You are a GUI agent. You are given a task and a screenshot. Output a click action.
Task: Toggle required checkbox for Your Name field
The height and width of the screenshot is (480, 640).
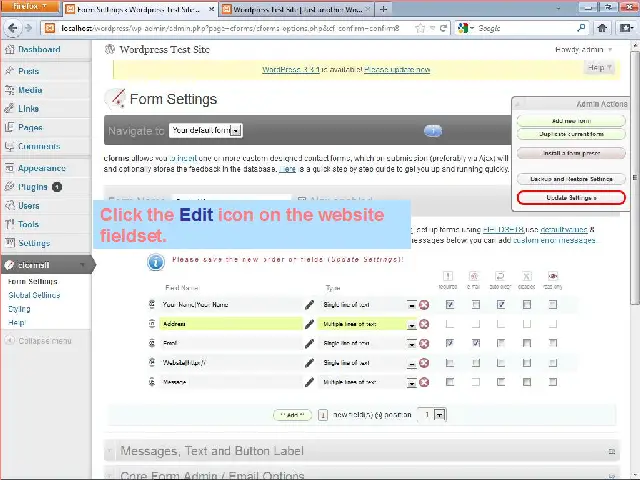coord(450,304)
